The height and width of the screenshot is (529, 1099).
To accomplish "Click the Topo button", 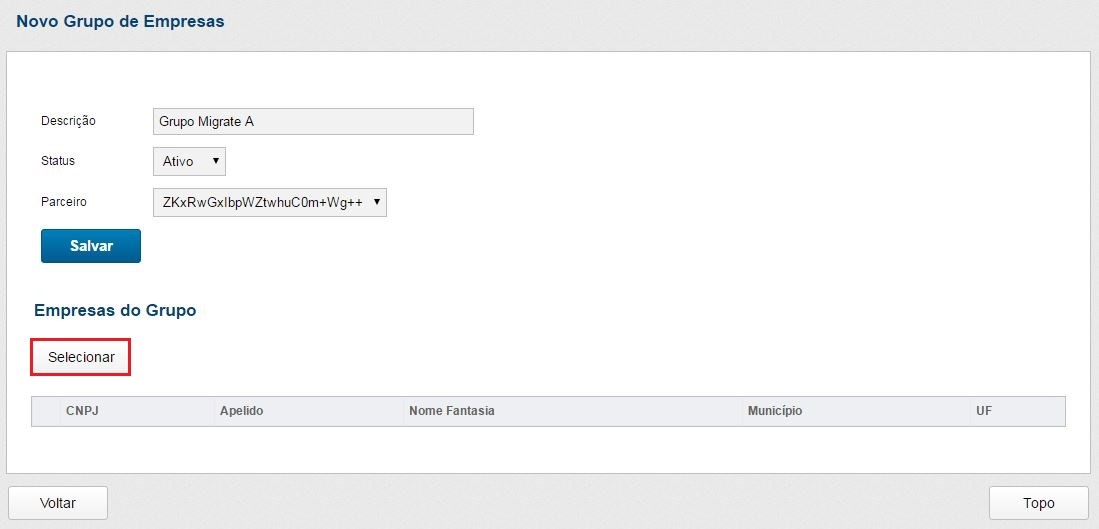I will 1038,502.
